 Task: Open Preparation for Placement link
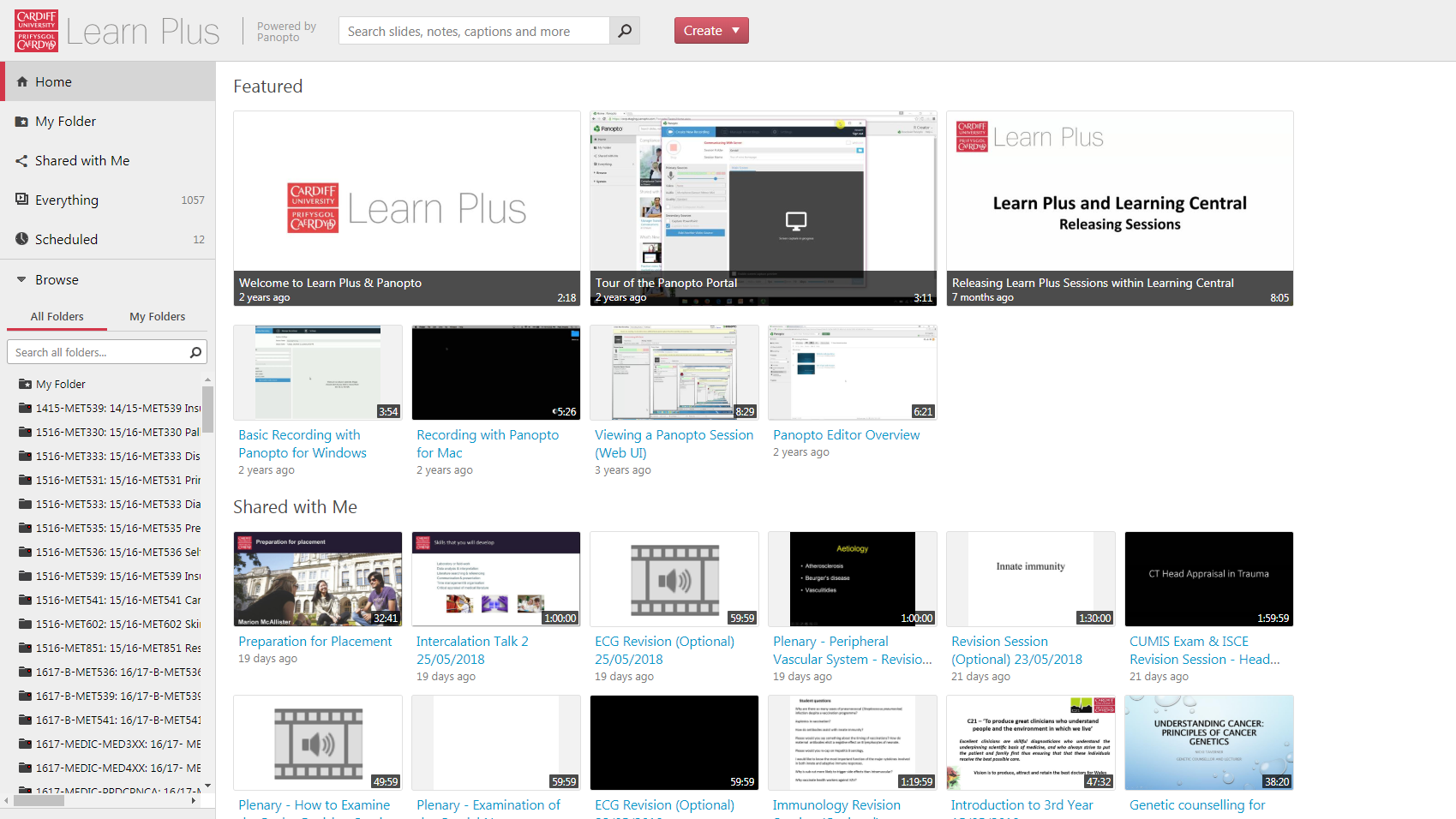315,642
